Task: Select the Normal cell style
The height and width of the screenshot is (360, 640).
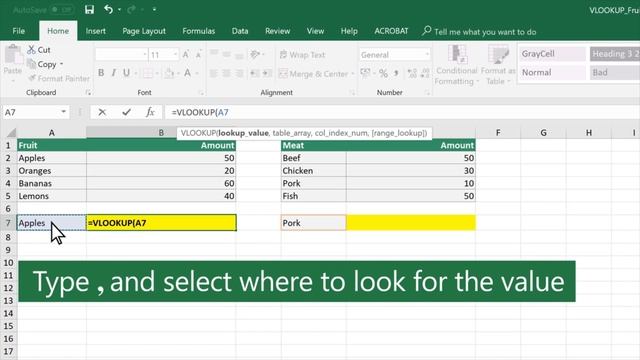Action: 553,73
